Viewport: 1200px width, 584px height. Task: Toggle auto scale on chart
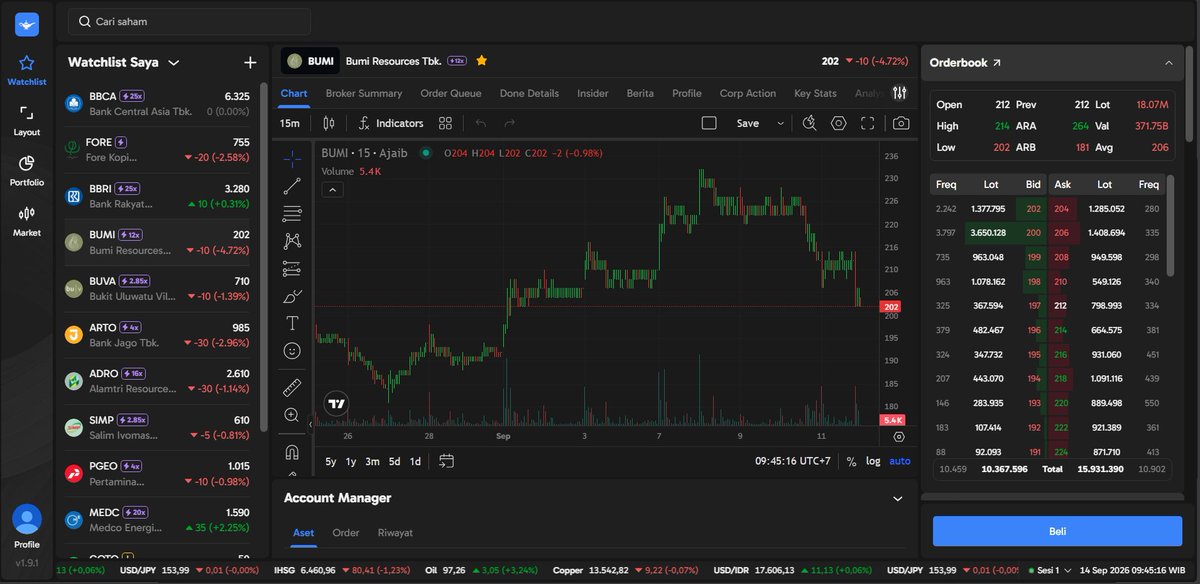pyautogui.click(x=900, y=461)
